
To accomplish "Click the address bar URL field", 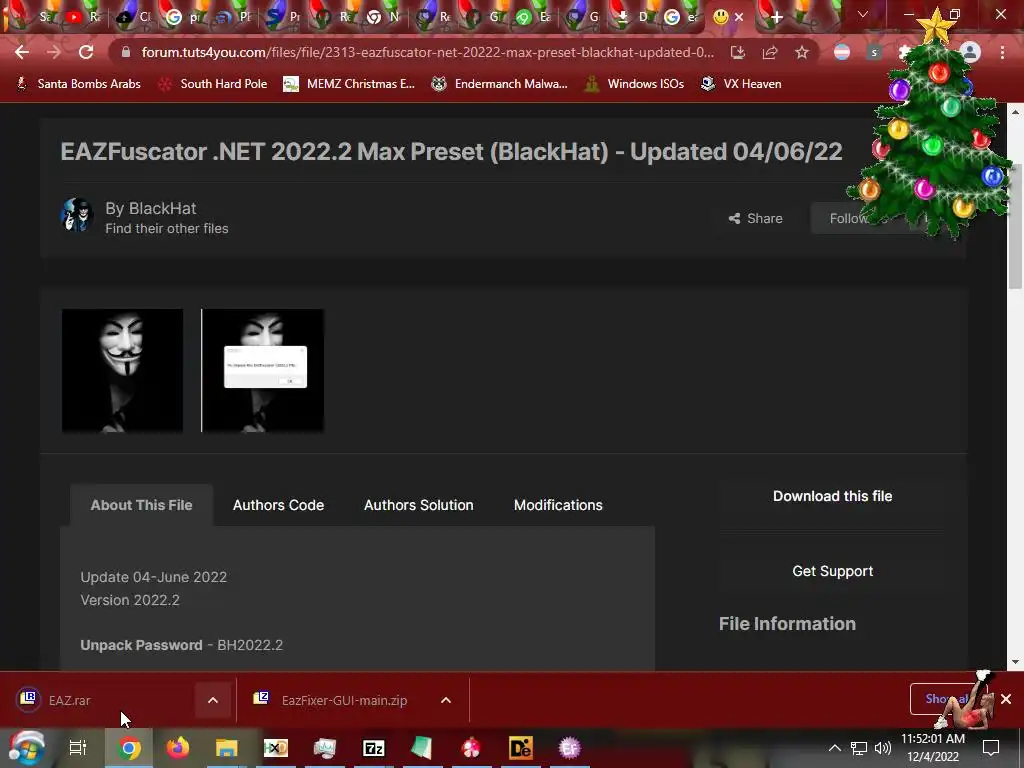I will (x=427, y=52).
